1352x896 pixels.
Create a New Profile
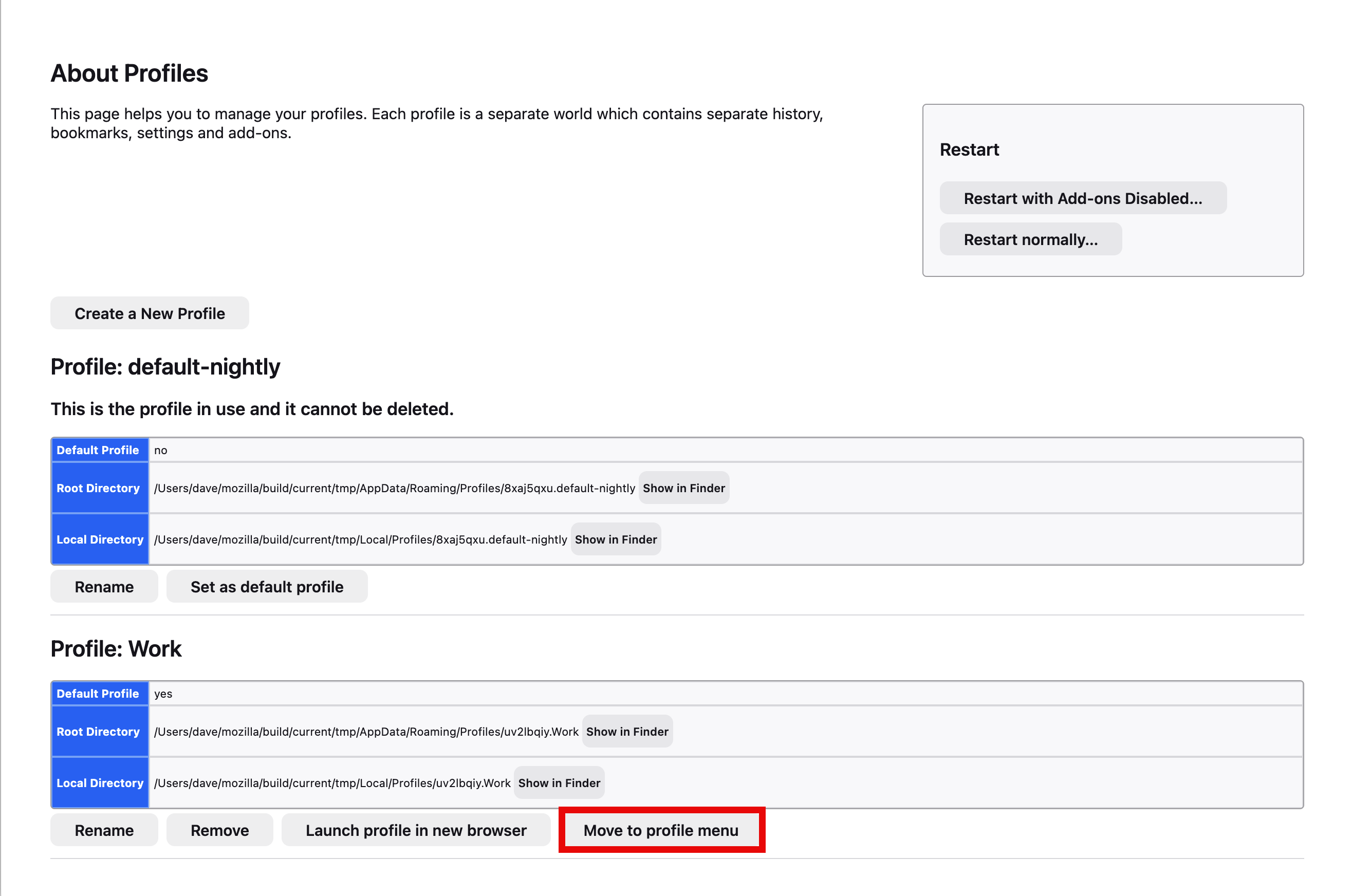(150, 313)
